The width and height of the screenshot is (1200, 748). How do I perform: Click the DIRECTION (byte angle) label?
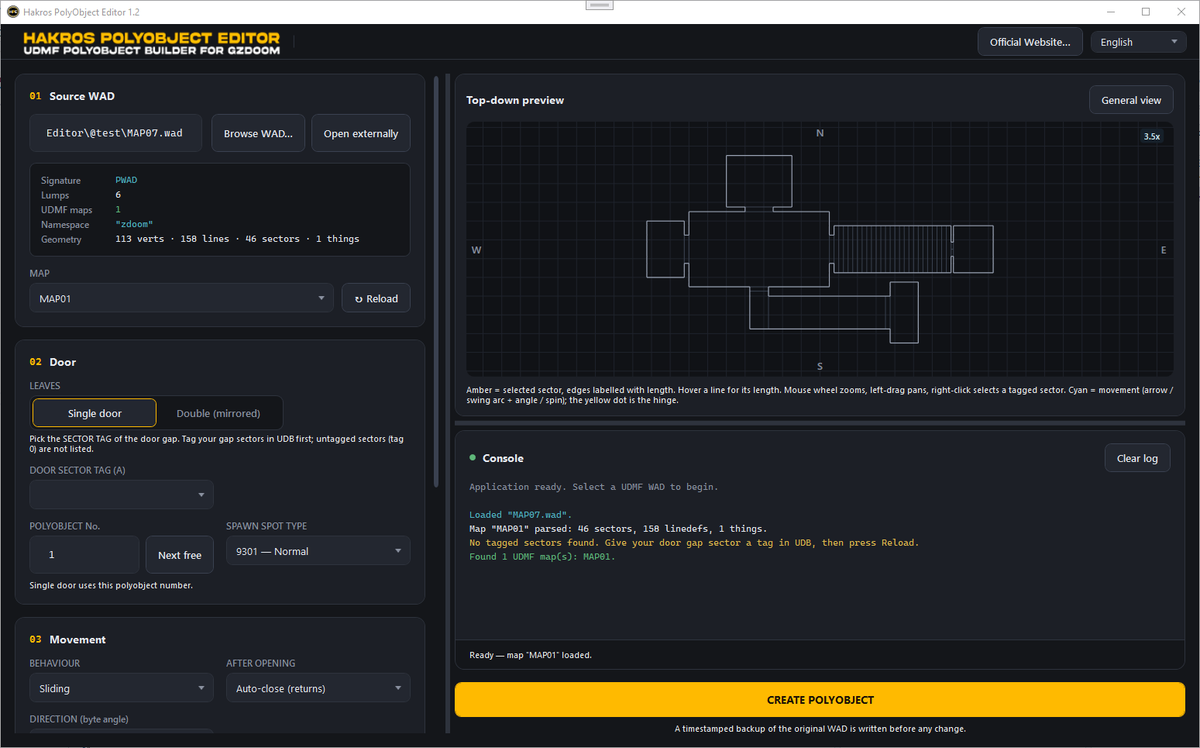tap(81, 719)
